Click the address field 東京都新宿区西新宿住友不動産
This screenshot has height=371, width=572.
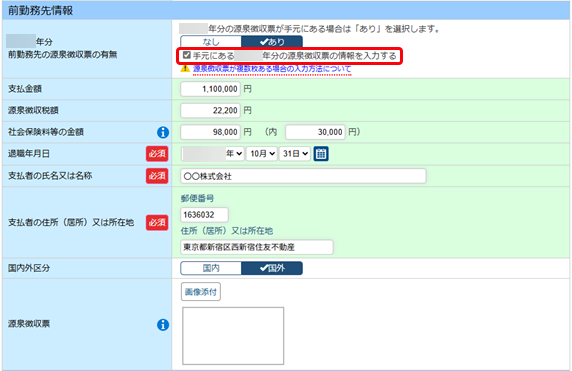257,247
